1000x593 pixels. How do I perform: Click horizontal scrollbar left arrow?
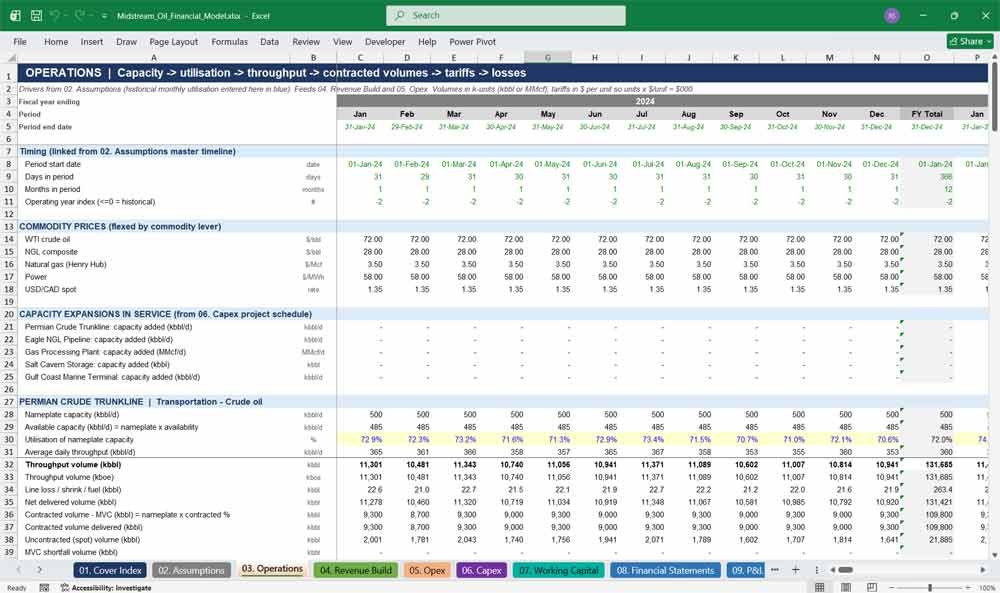[x=832, y=569]
